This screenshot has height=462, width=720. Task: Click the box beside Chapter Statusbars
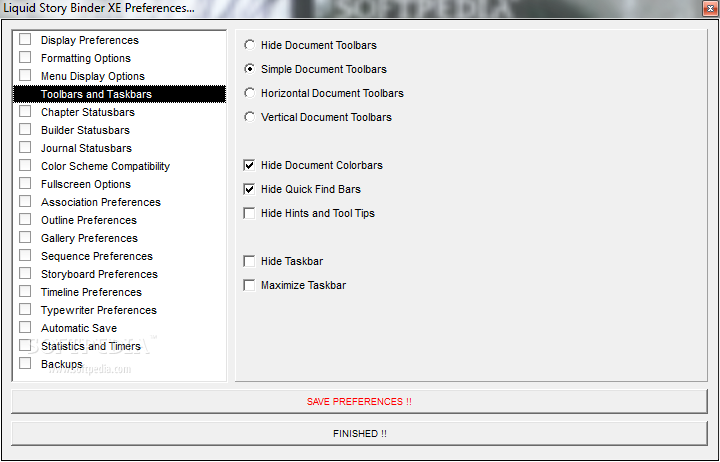point(25,111)
